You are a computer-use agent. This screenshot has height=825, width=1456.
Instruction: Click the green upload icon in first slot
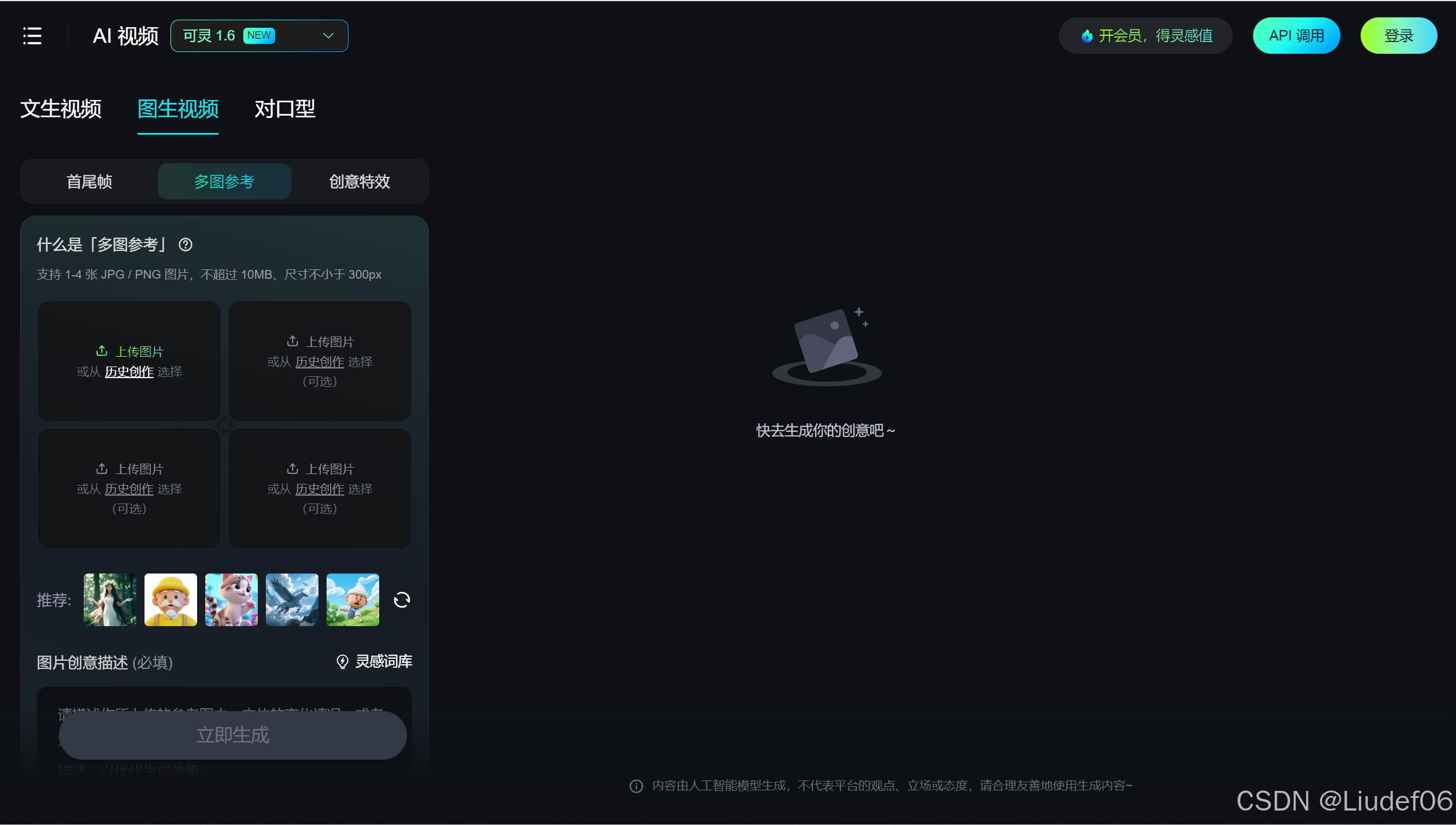coord(102,351)
